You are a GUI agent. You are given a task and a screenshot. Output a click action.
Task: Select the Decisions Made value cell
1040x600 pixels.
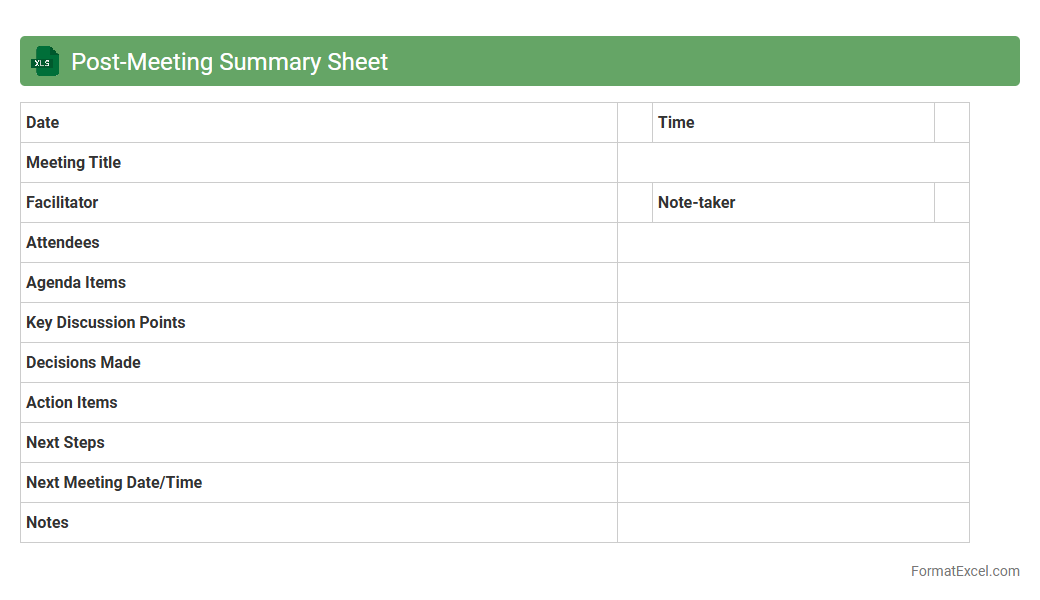pyautogui.click(x=793, y=363)
